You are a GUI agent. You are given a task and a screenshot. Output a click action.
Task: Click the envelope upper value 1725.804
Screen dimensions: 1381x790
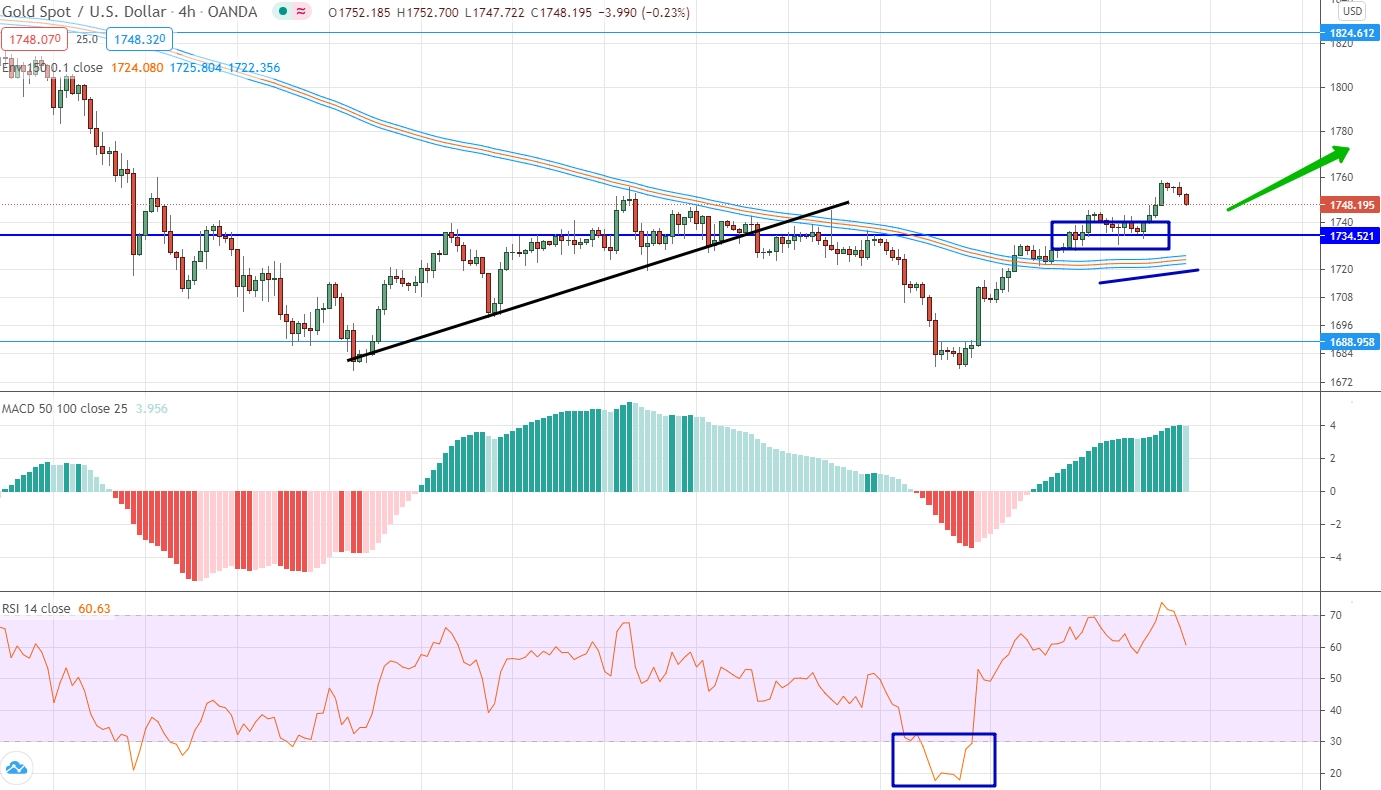point(195,68)
